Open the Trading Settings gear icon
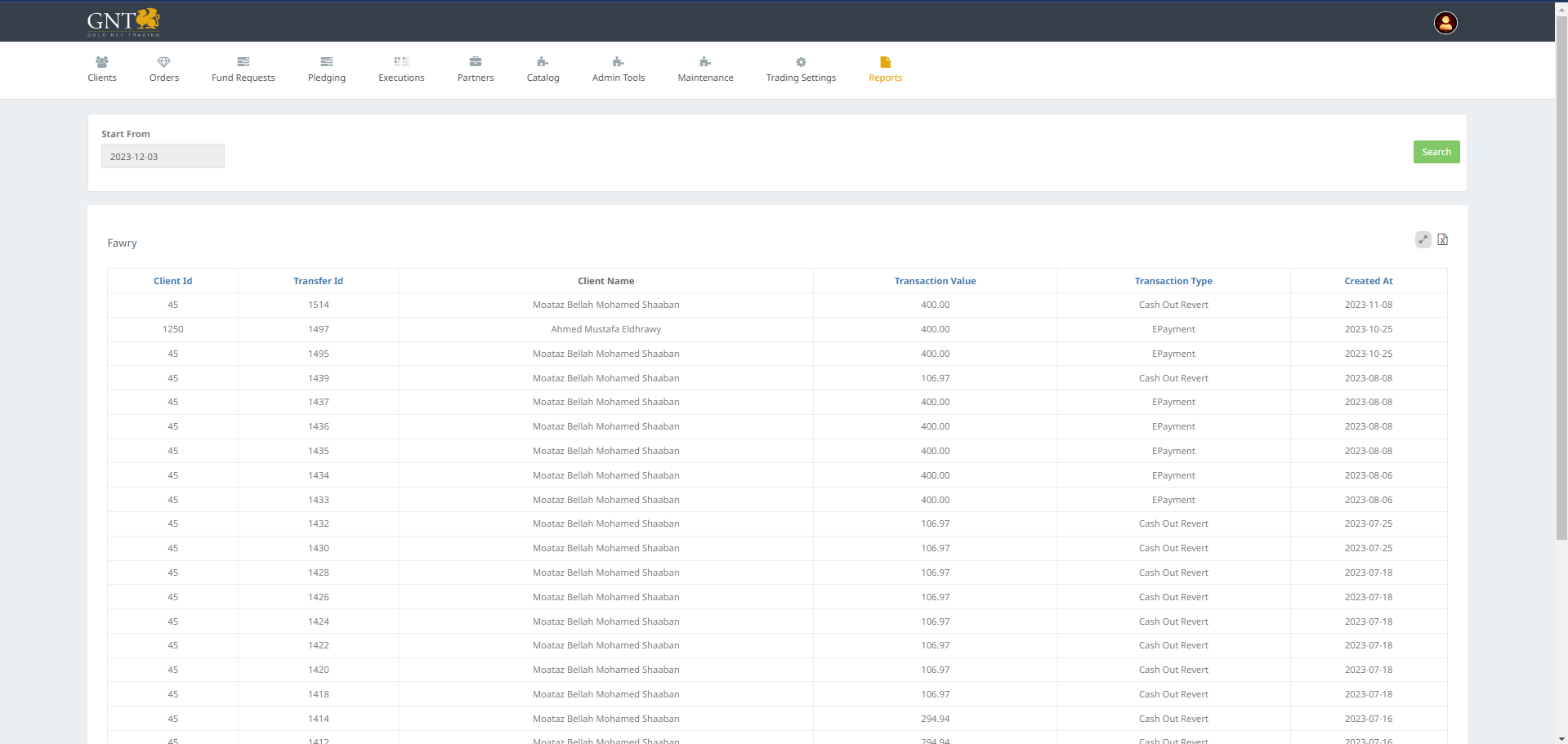Viewport: 1568px width, 744px height. tap(801, 62)
